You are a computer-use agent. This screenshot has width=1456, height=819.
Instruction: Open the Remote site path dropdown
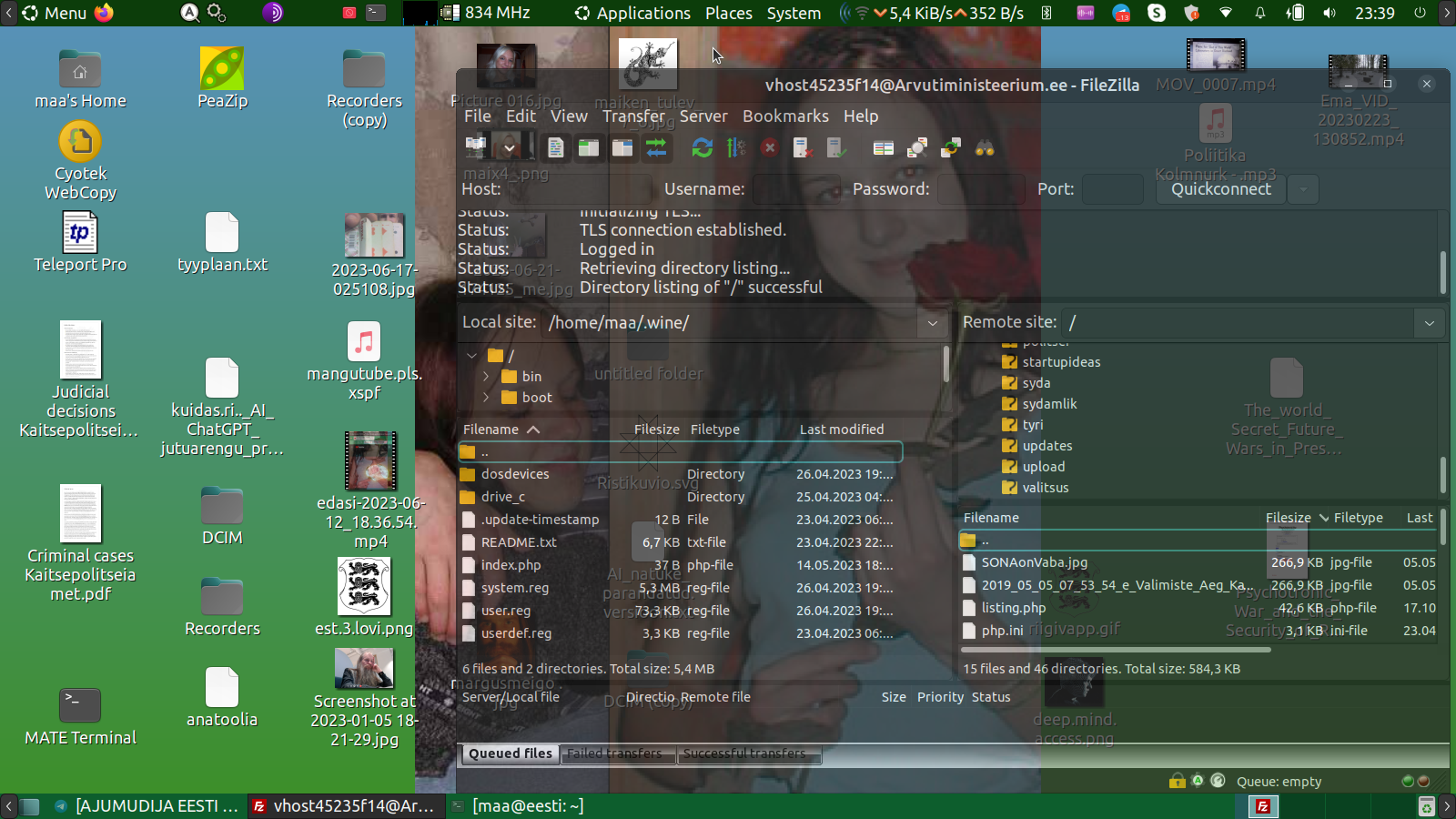(x=1429, y=323)
